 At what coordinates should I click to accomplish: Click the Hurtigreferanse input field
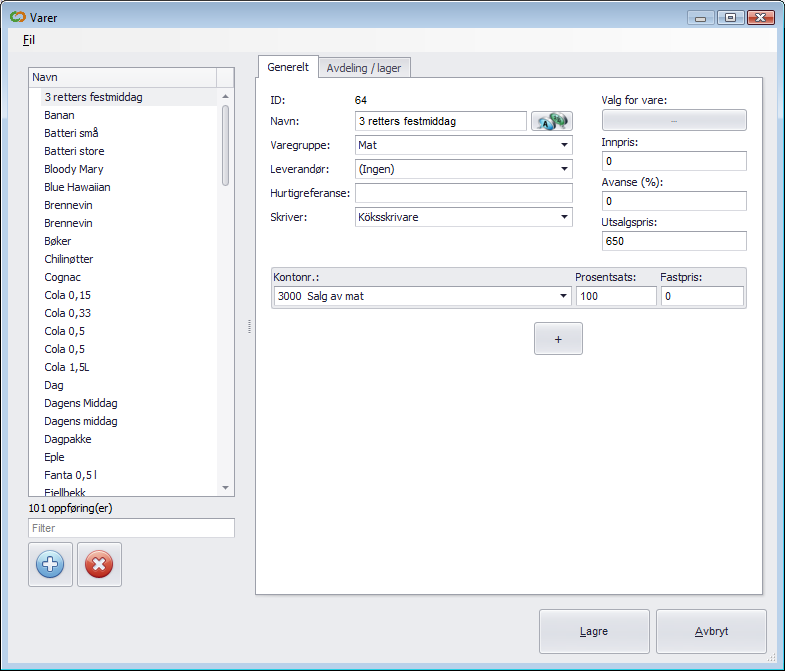coord(464,193)
